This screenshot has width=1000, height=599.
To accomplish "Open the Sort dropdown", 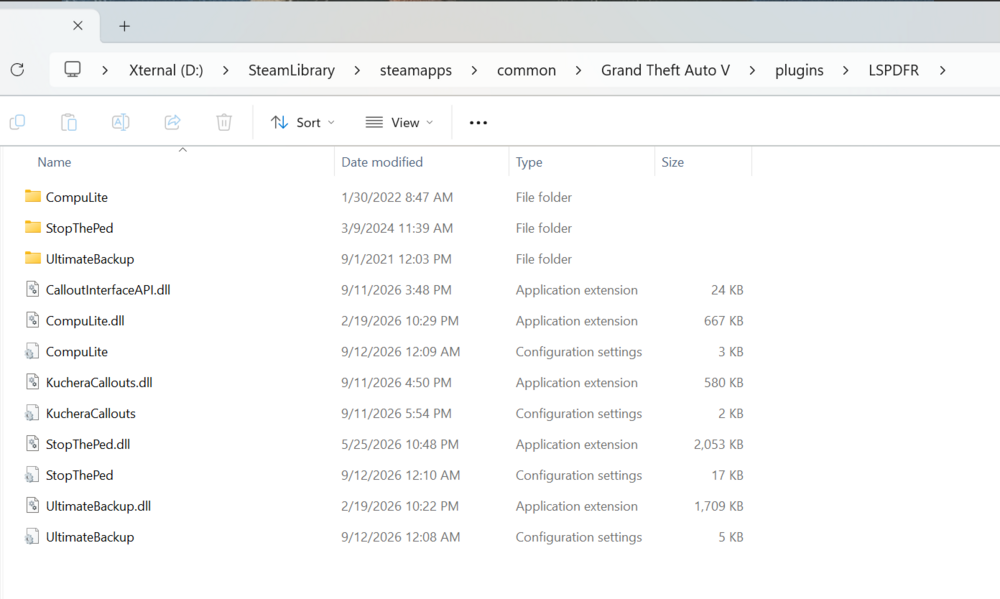I will click(302, 122).
